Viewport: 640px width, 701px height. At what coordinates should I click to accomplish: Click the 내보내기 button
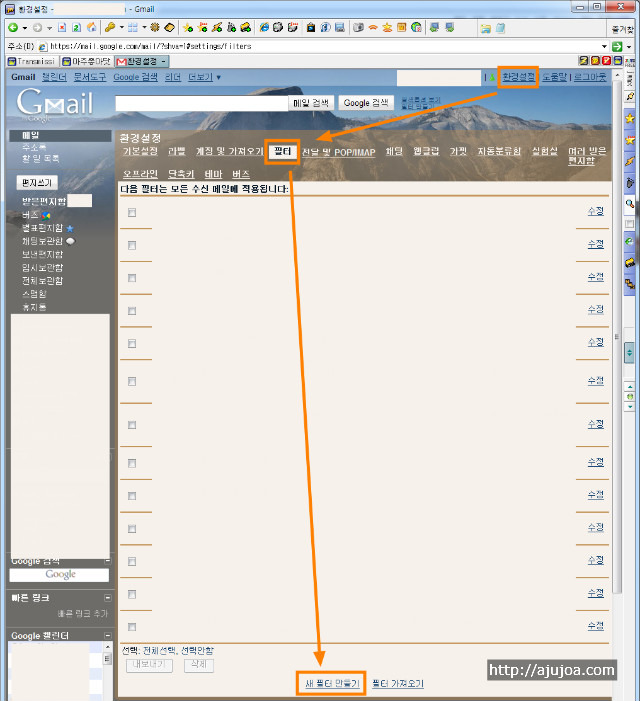pos(149,665)
